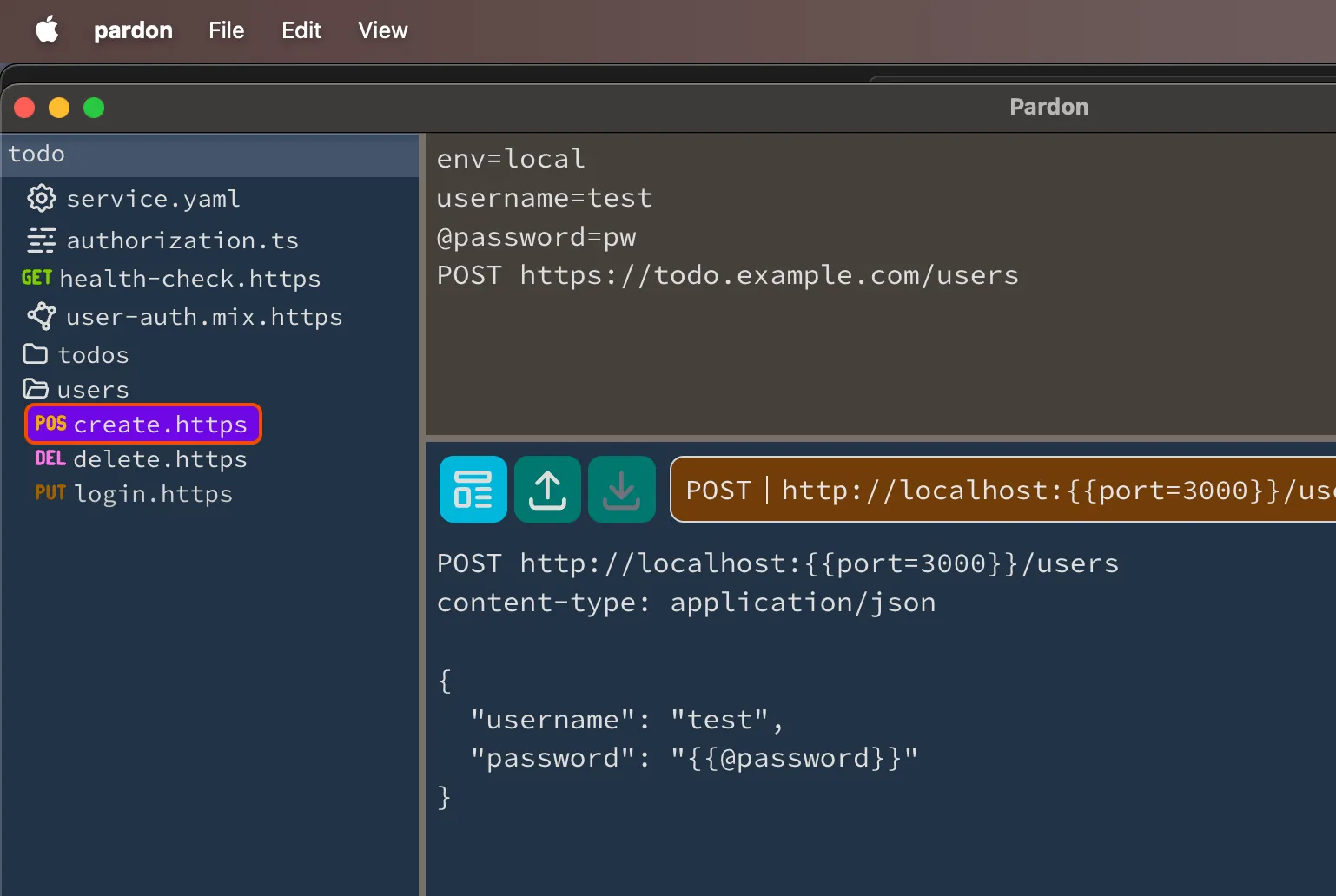Click the PUT badge beside login.https
1336x896 pixels.
pyautogui.click(x=50, y=493)
